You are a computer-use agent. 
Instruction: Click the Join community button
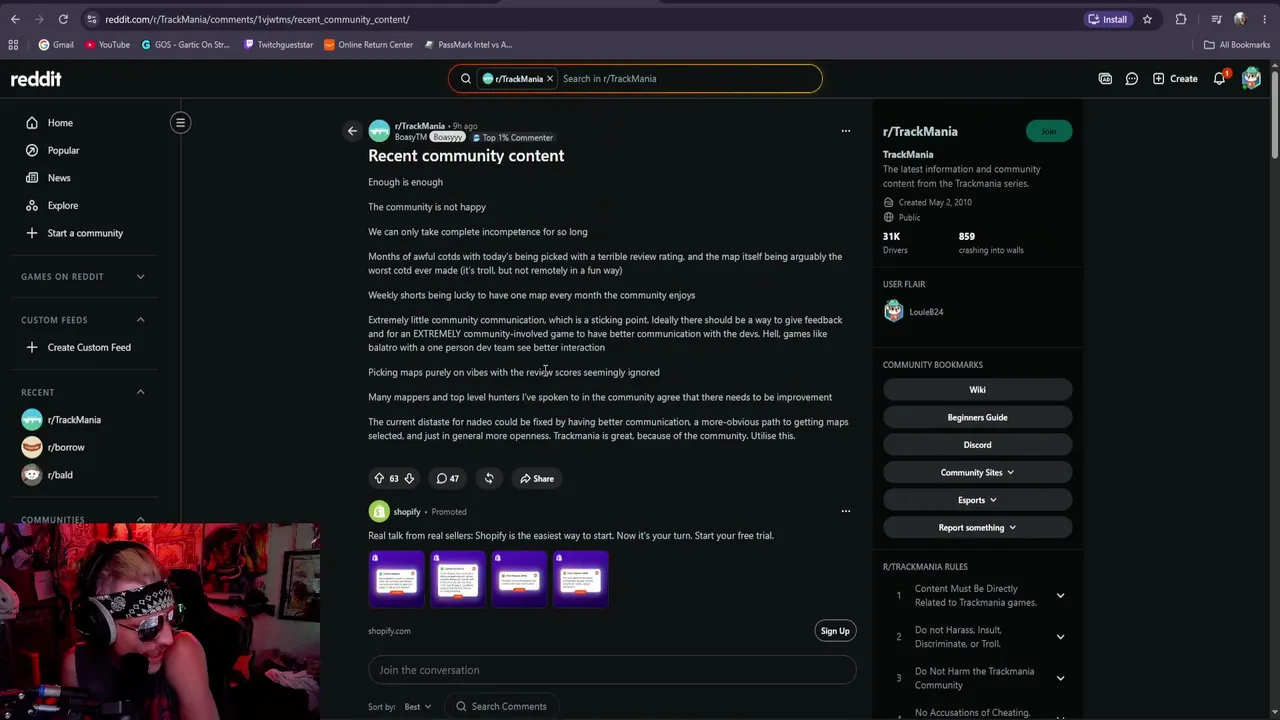click(x=1048, y=131)
